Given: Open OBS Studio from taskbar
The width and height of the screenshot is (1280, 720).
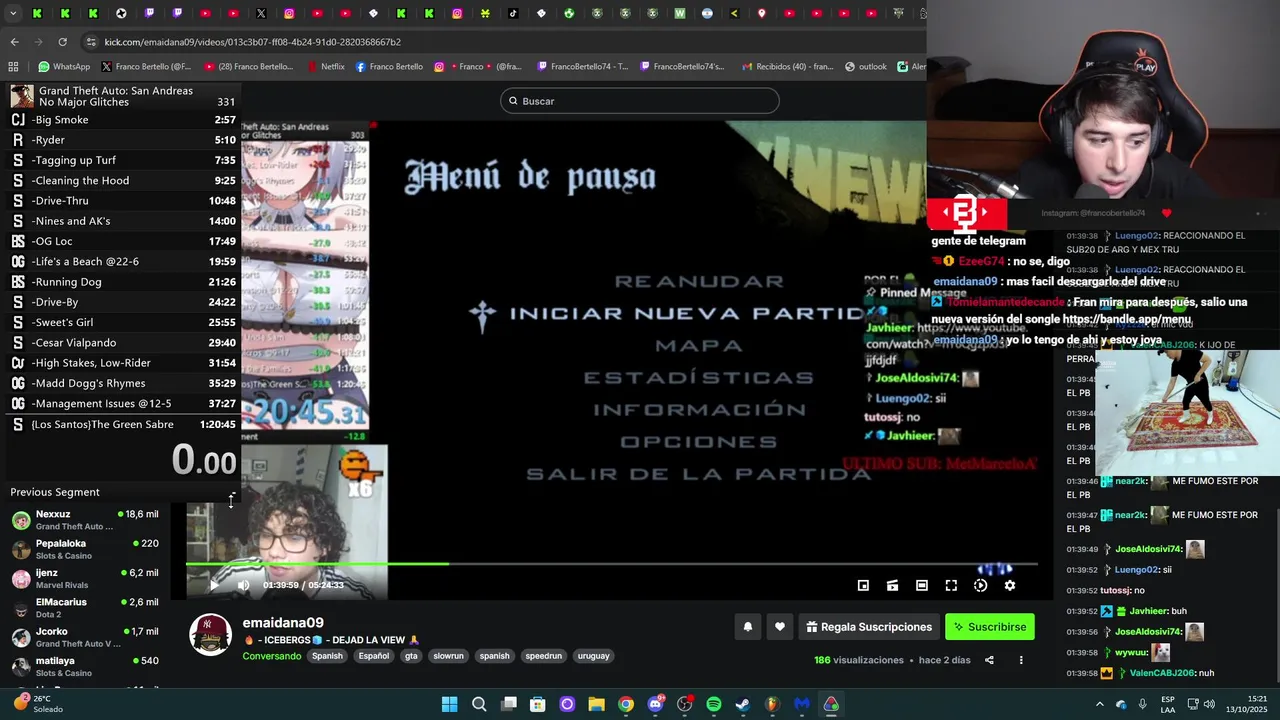Looking at the screenshot, I should [x=684, y=704].
